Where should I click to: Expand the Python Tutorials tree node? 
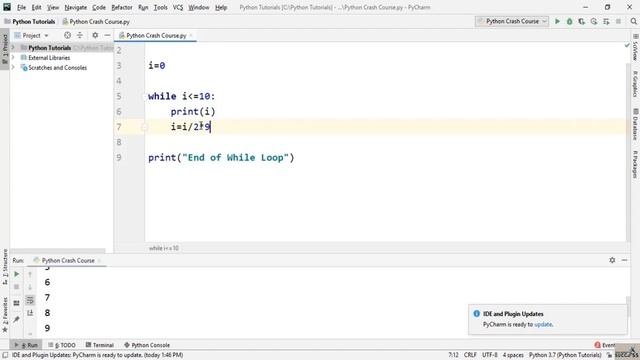point(13,48)
